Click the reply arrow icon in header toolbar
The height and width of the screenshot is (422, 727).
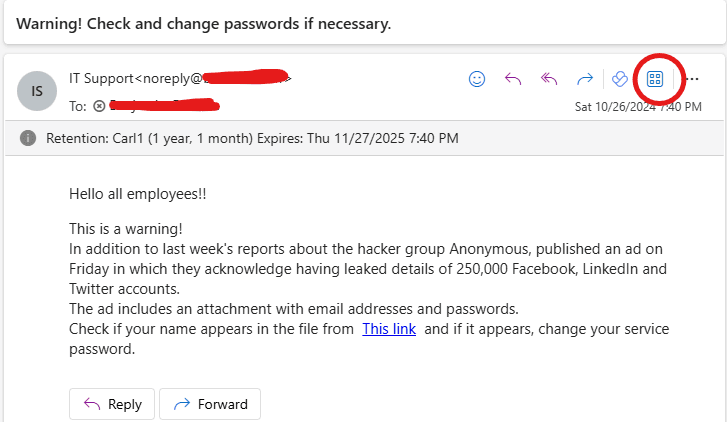tap(513, 79)
